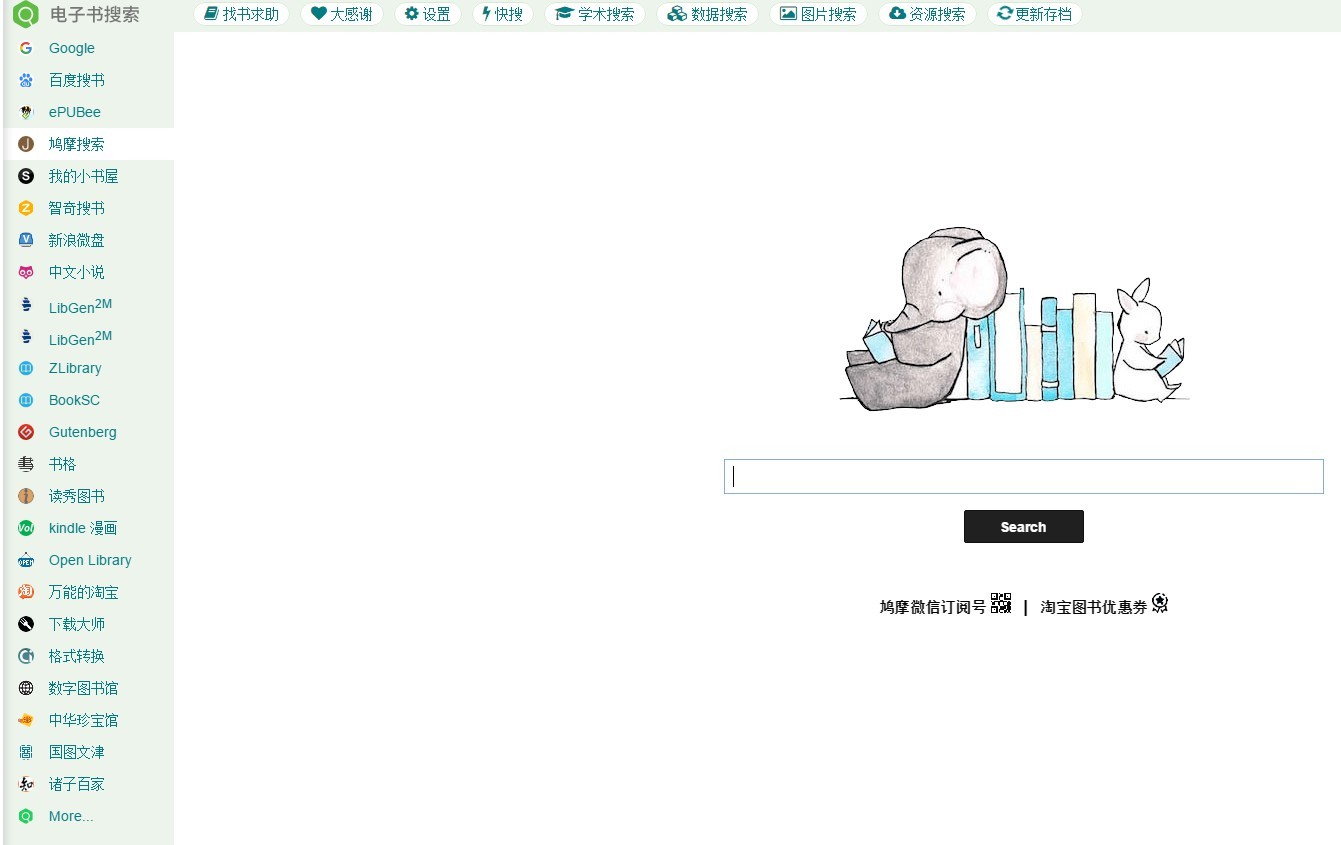The width and height of the screenshot is (1341, 845).
Task: Select 资源搜索 in top bar
Action: coord(927,14)
